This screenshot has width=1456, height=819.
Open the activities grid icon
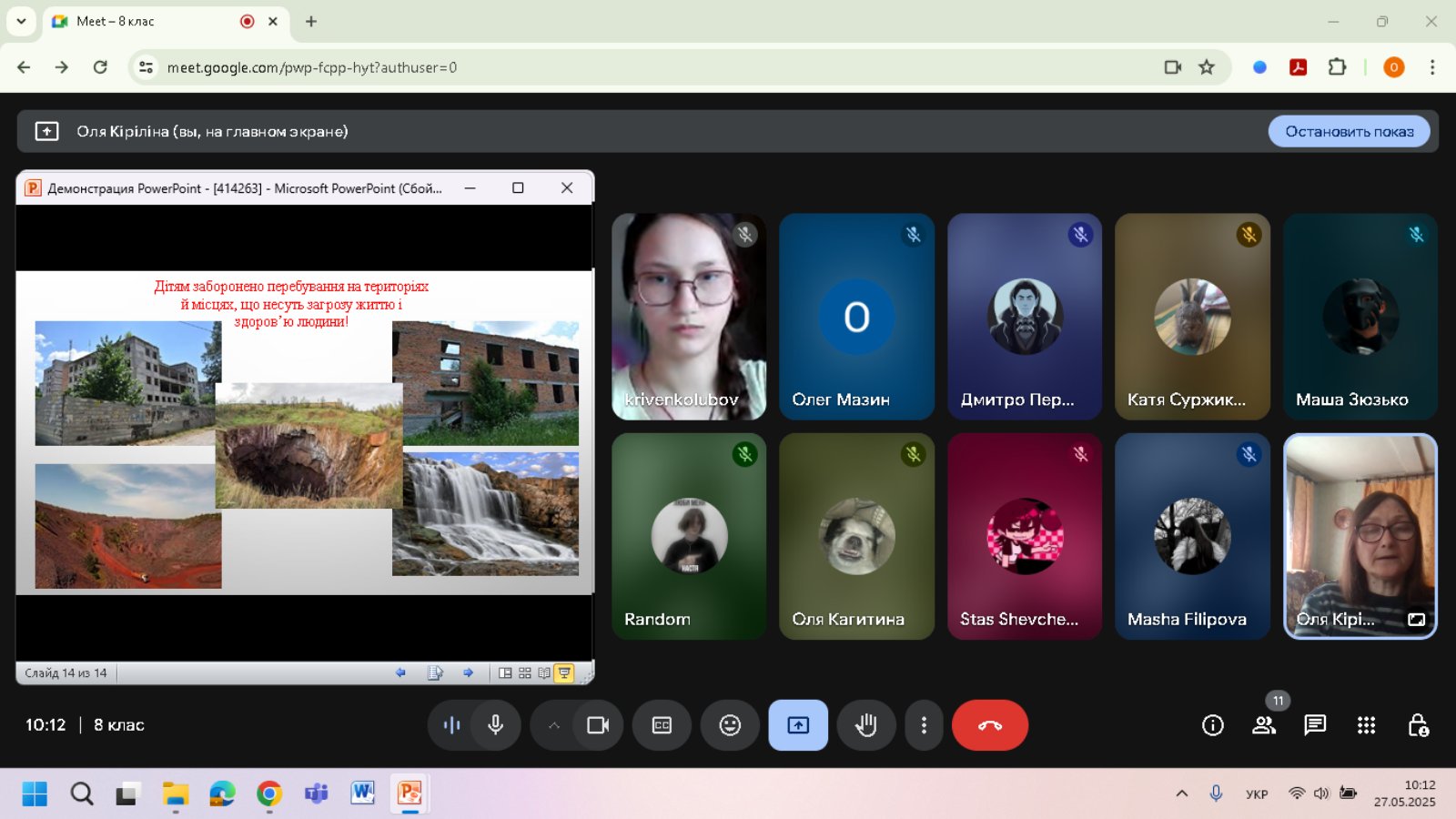click(x=1366, y=725)
